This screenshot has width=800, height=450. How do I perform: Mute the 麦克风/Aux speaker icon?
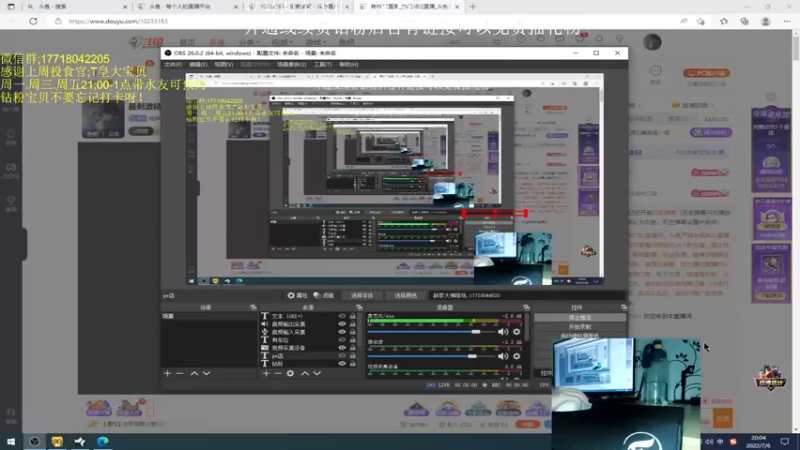503,332
